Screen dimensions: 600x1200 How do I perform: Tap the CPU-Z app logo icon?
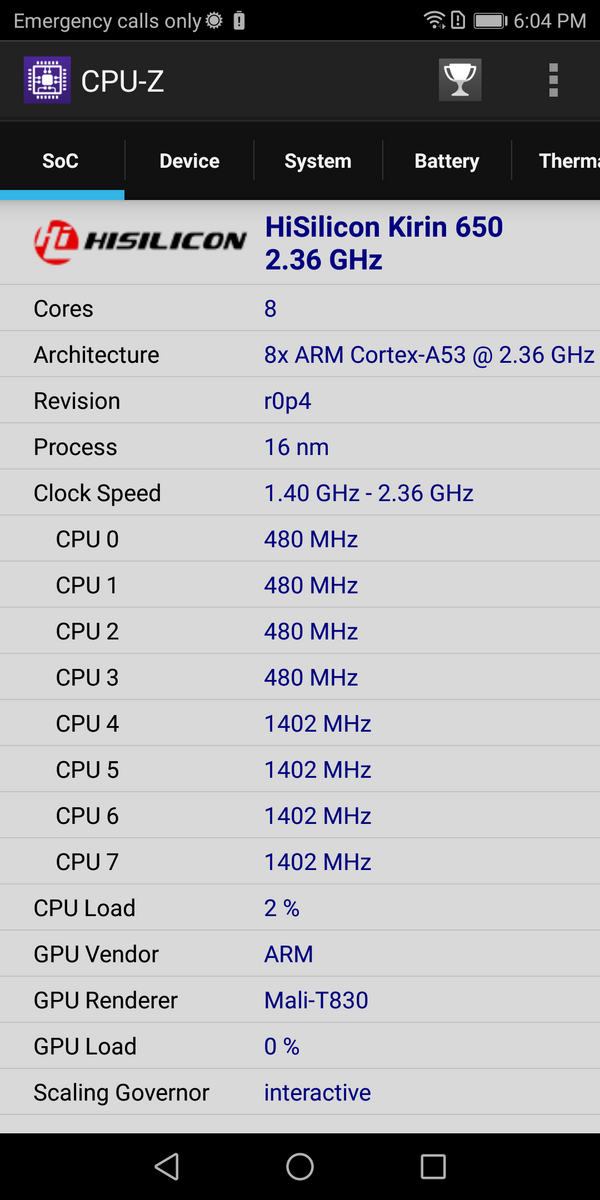[47, 80]
